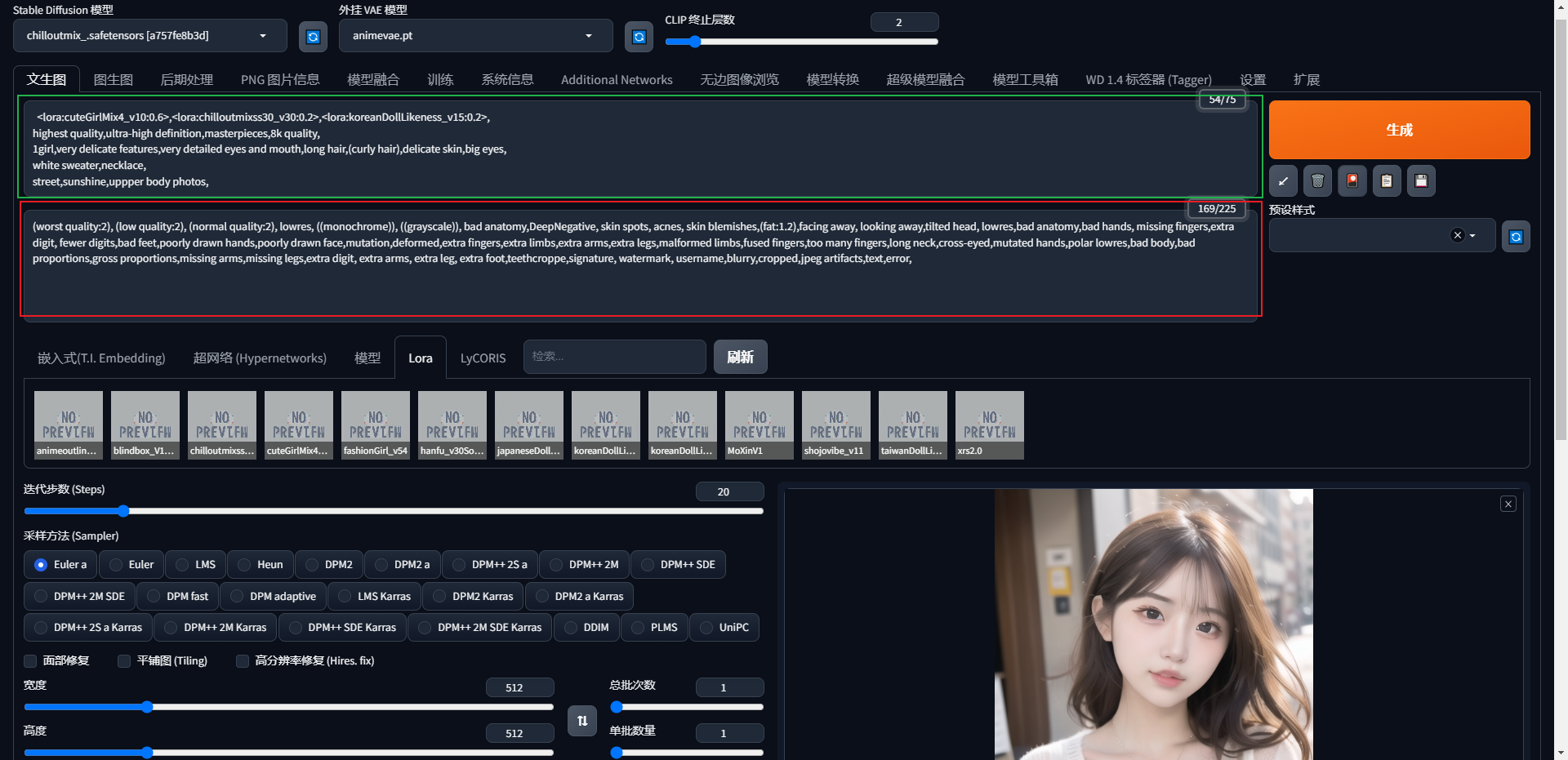This screenshot has height=760, width=1568.
Task: Adjust the 总批次数 batch count slider
Action: coord(687,707)
